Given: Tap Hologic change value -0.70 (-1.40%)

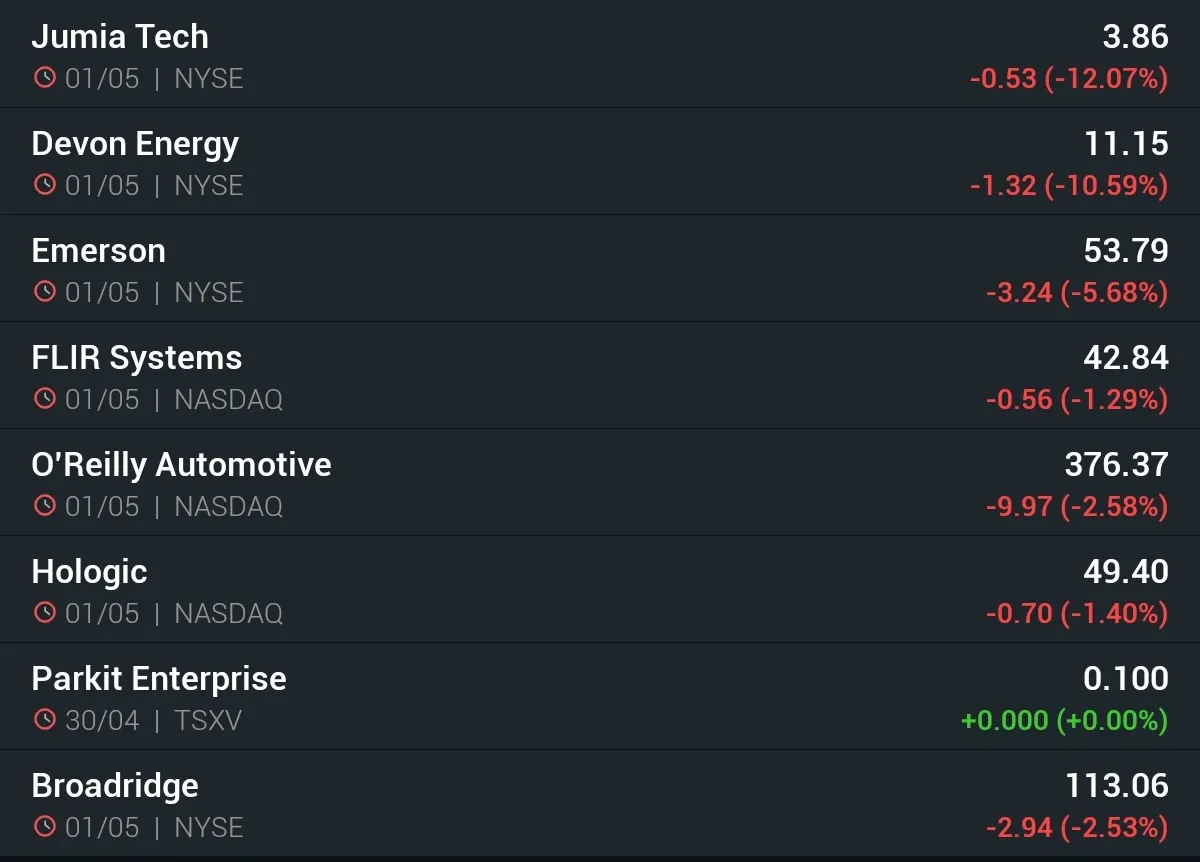Looking at the screenshot, I should pyautogui.click(x=1077, y=613).
